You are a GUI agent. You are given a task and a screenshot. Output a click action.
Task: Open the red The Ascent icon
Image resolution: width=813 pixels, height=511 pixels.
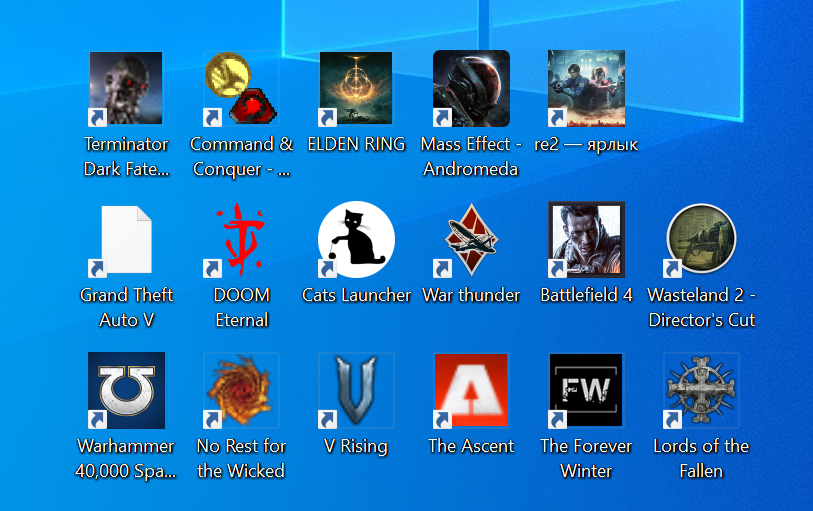click(x=471, y=391)
